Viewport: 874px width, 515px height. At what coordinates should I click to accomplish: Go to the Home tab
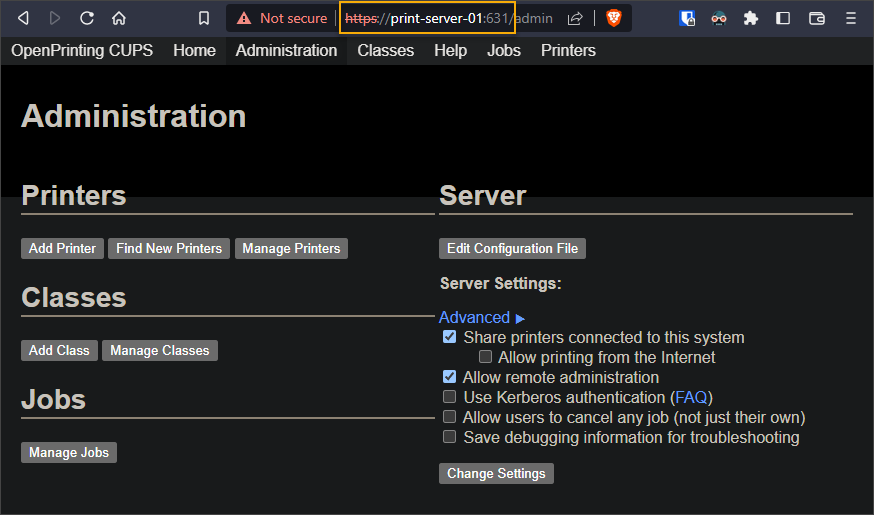(194, 50)
